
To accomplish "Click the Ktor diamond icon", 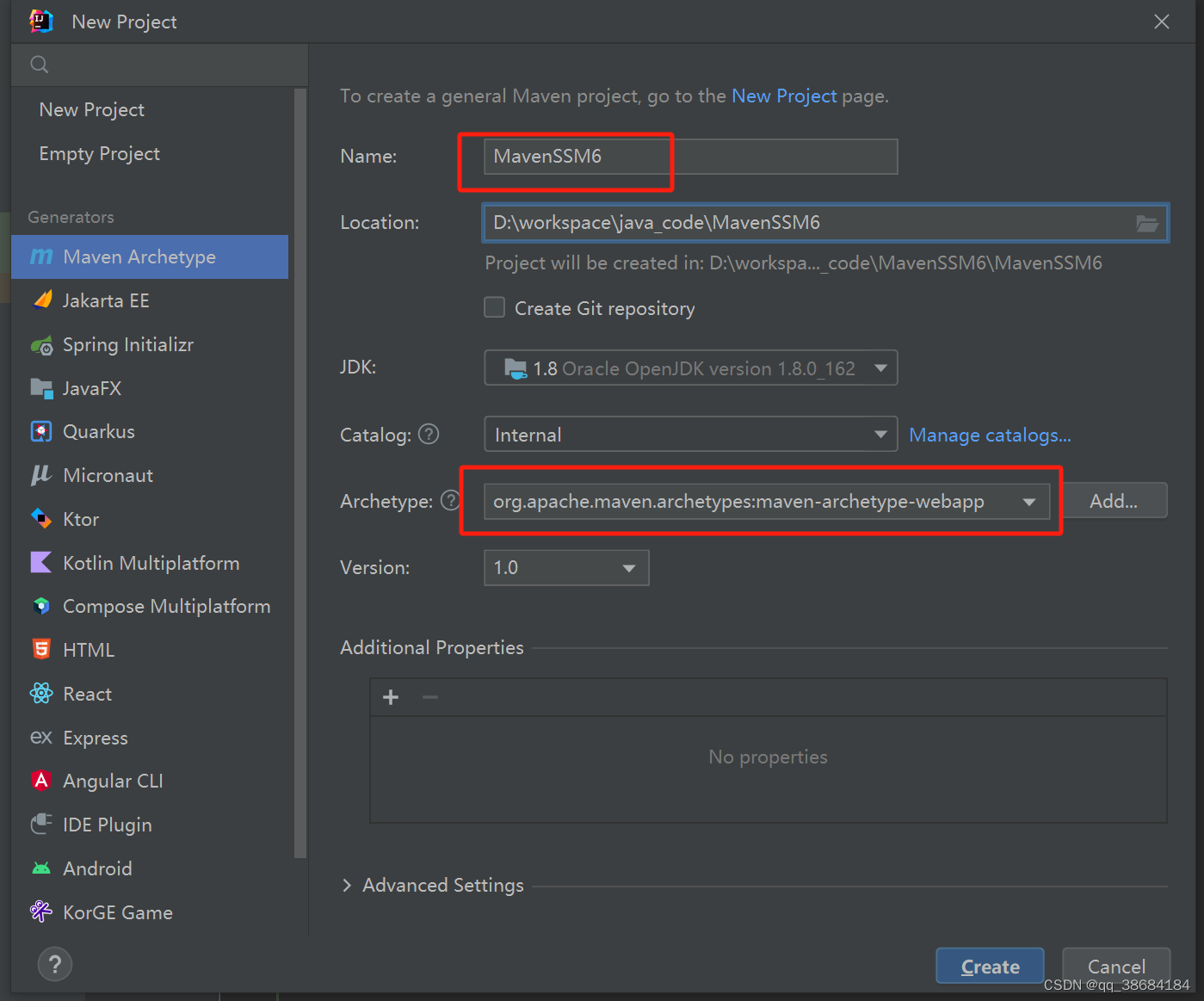I will click(41, 518).
